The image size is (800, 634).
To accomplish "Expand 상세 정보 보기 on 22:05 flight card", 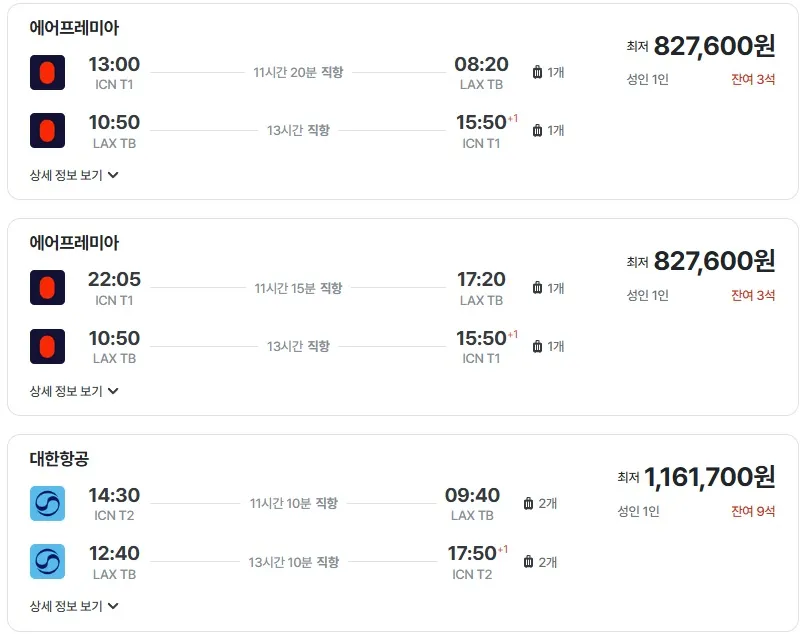I will click(74, 391).
